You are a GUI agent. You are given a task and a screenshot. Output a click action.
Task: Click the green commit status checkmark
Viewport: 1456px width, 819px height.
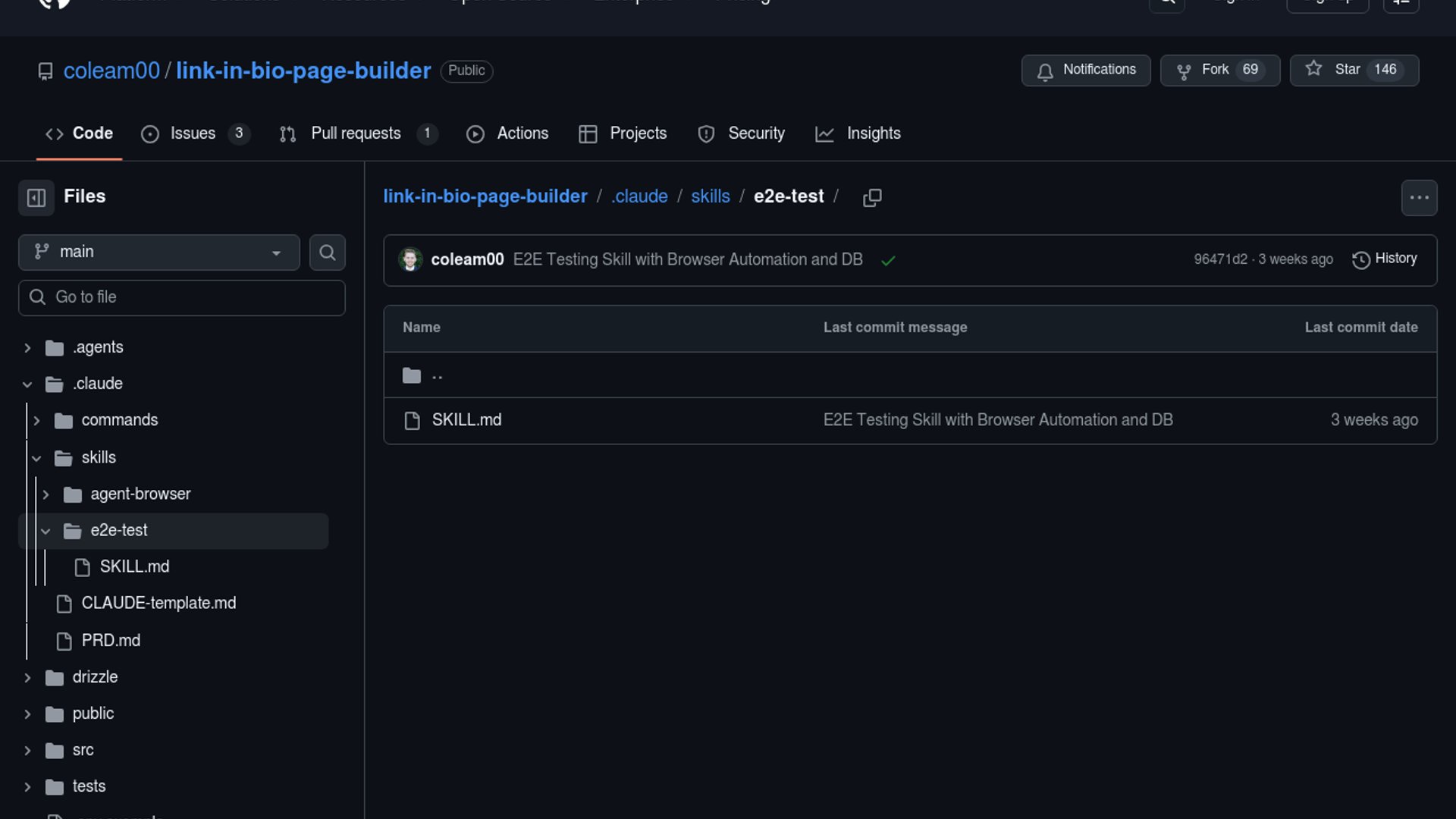pos(888,261)
